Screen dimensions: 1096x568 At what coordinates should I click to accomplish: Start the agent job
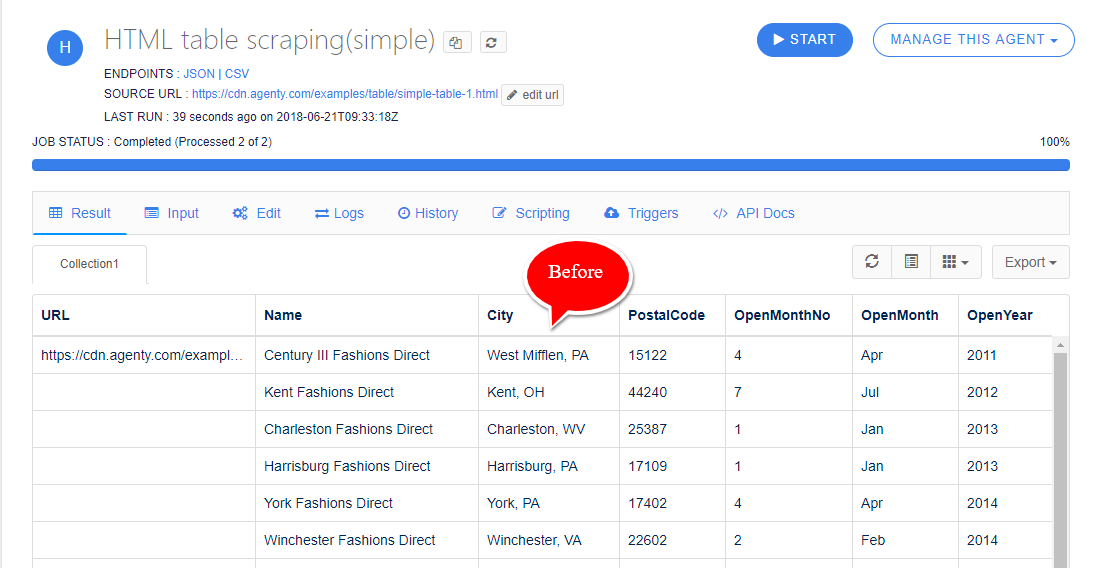(x=804, y=40)
